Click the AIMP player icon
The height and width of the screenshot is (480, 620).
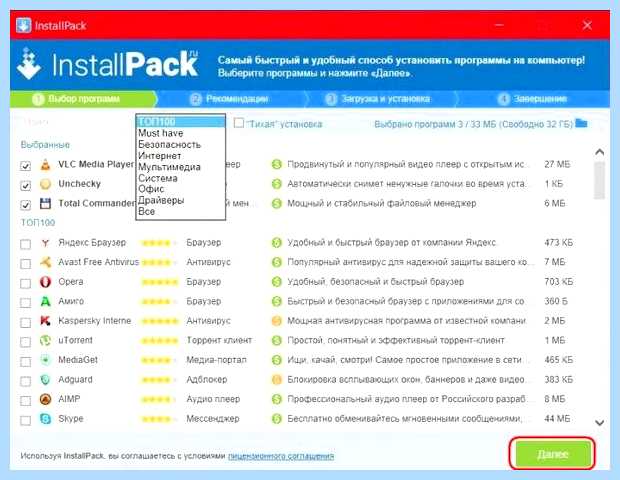pos(45,399)
